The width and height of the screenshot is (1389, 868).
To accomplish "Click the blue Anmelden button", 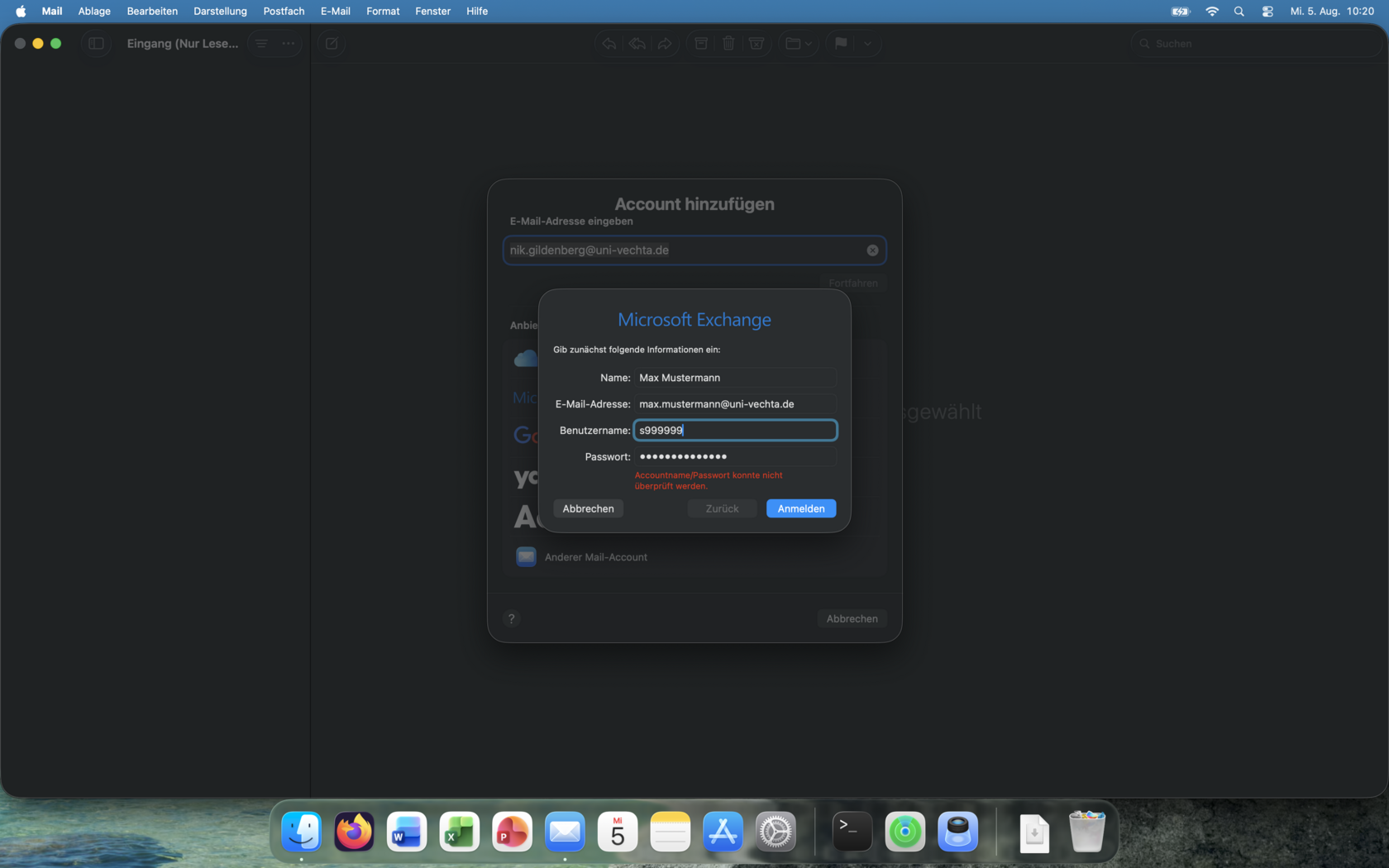I will [801, 508].
